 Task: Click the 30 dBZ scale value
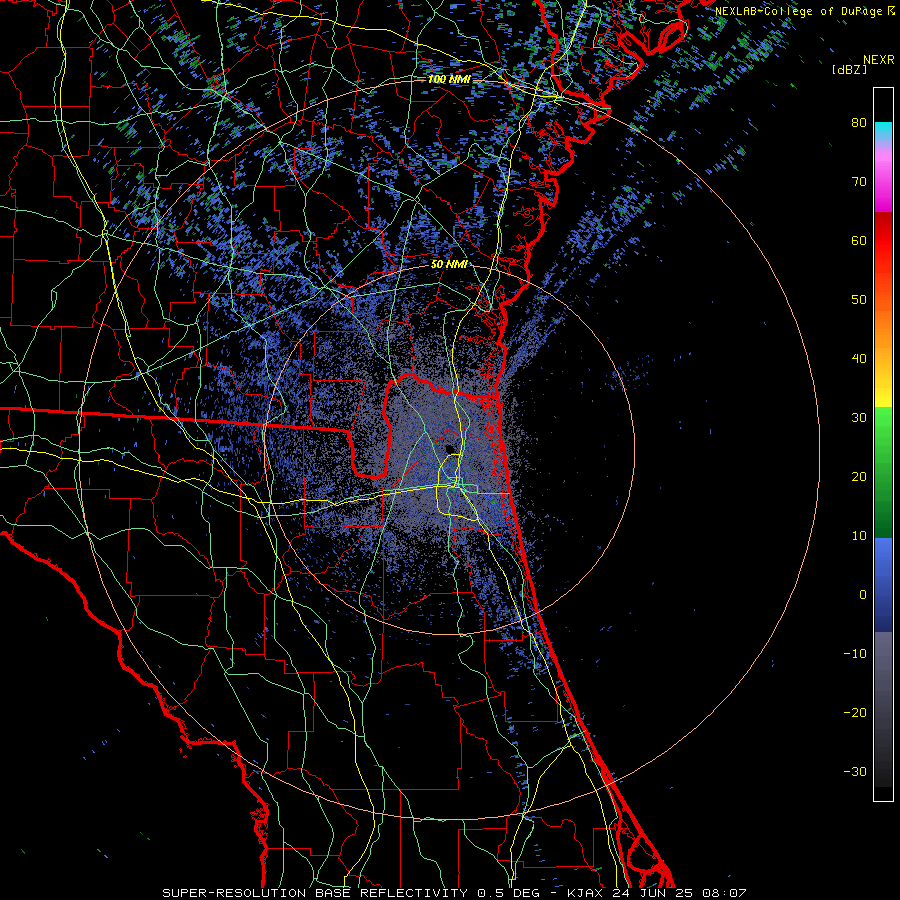pyautogui.click(x=859, y=417)
